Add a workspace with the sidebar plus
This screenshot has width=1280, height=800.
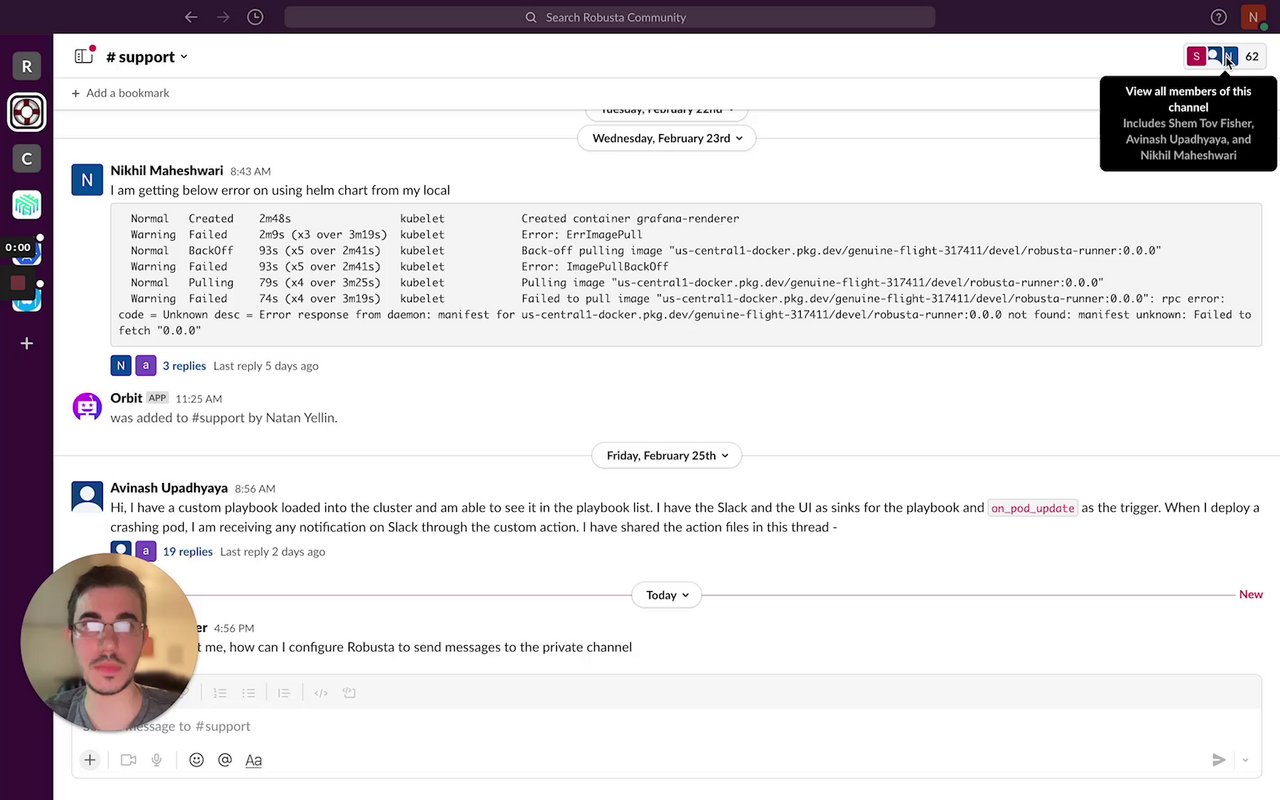click(27, 343)
